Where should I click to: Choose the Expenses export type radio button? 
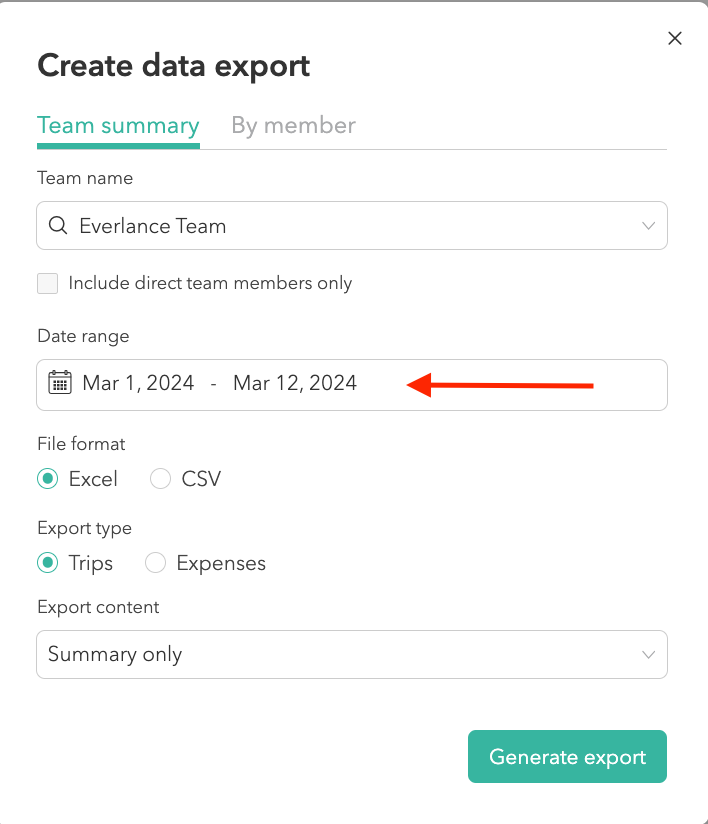click(155, 563)
